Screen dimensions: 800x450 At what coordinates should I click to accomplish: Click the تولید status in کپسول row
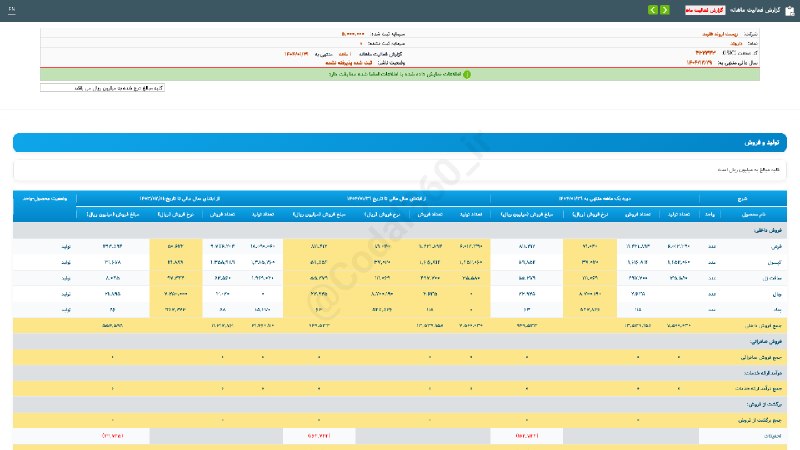pos(66,262)
